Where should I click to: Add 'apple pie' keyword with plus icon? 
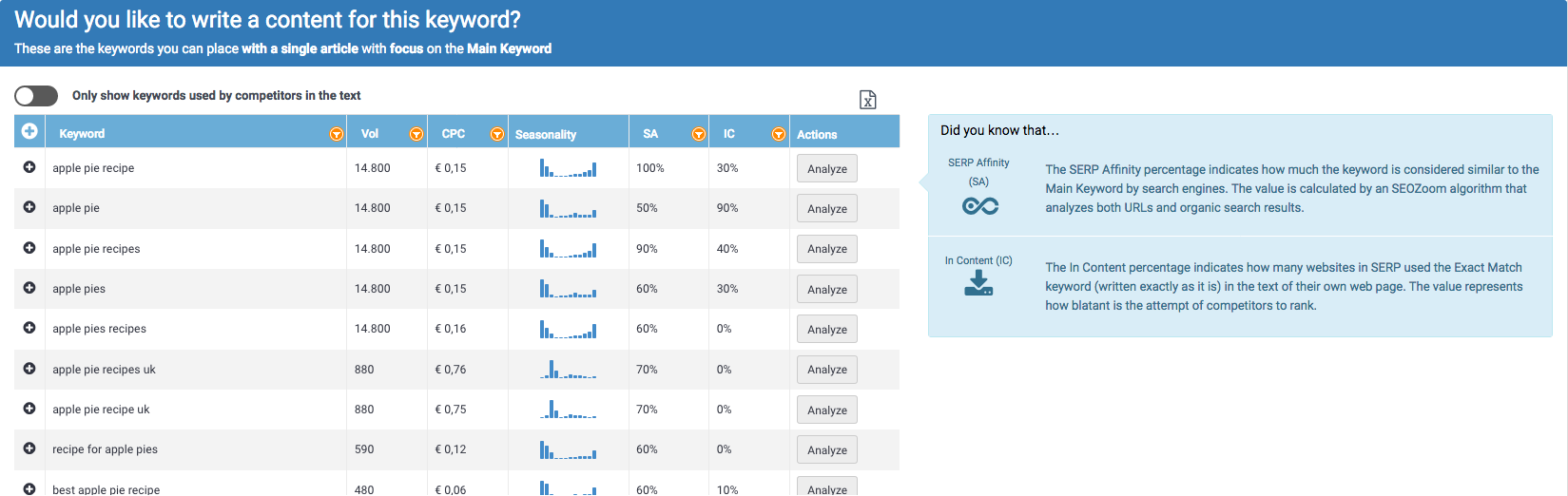[29, 207]
